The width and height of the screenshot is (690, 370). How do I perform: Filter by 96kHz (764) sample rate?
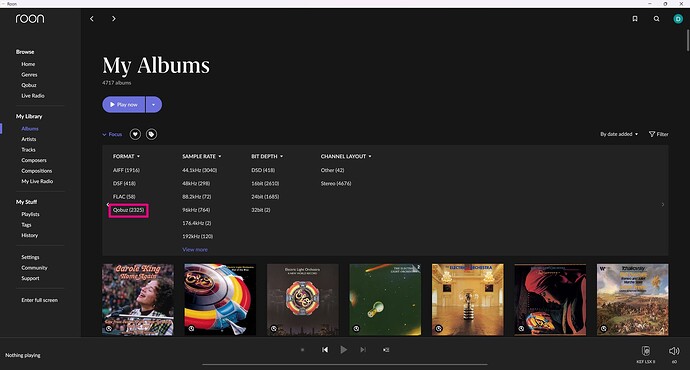(x=196, y=210)
